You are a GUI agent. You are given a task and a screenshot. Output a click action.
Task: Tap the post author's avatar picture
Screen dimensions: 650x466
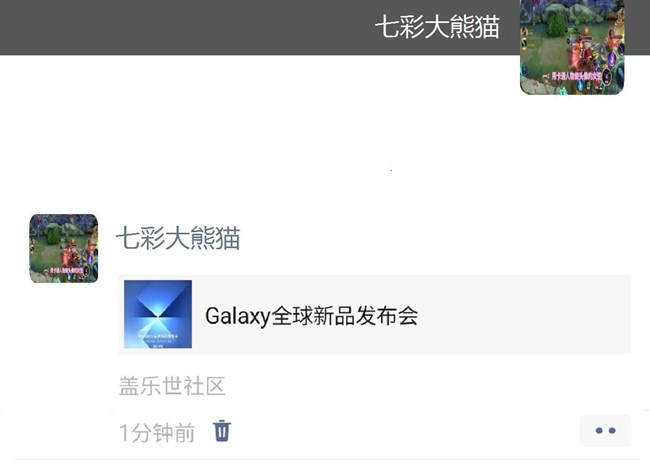[x=64, y=248]
